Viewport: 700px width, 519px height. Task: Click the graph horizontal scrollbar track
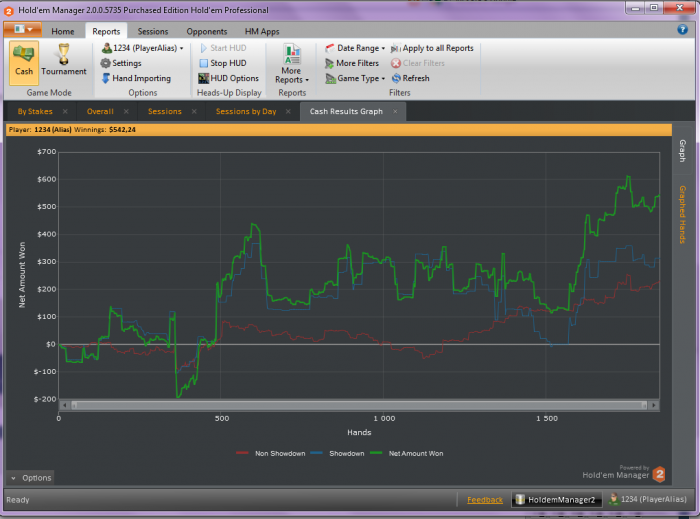point(359,405)
